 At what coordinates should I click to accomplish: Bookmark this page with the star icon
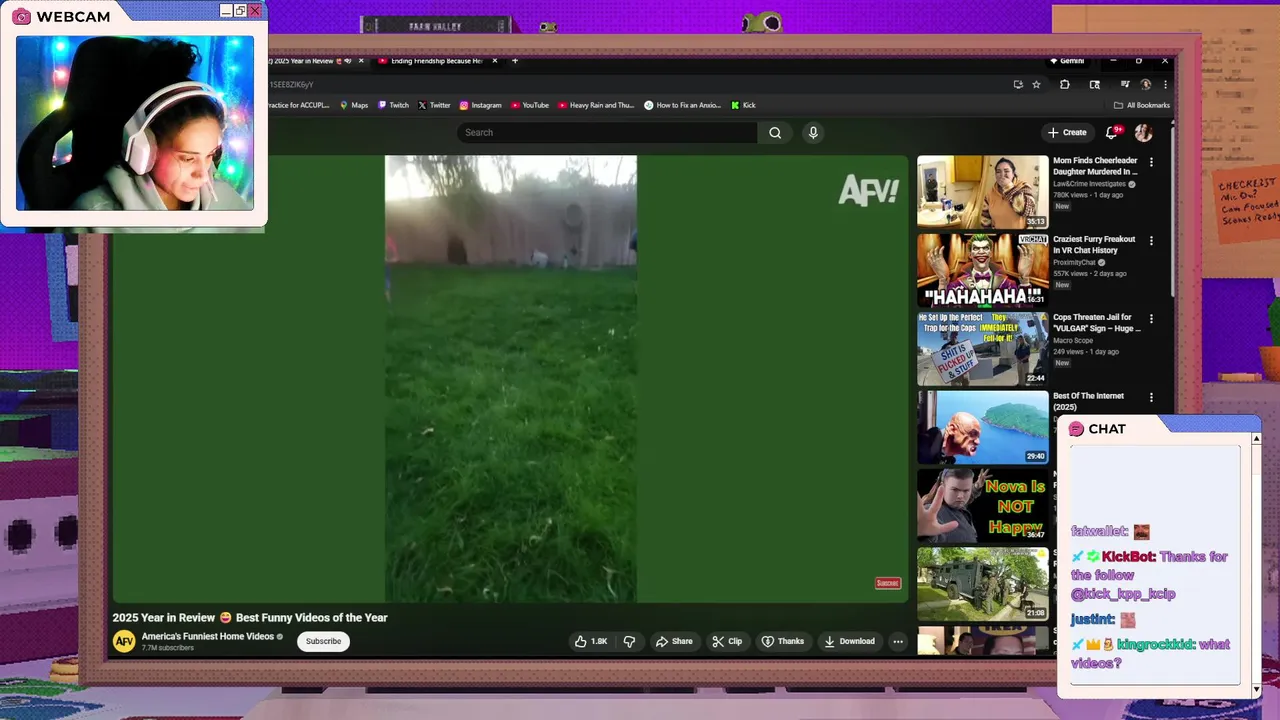[1036, 85]
